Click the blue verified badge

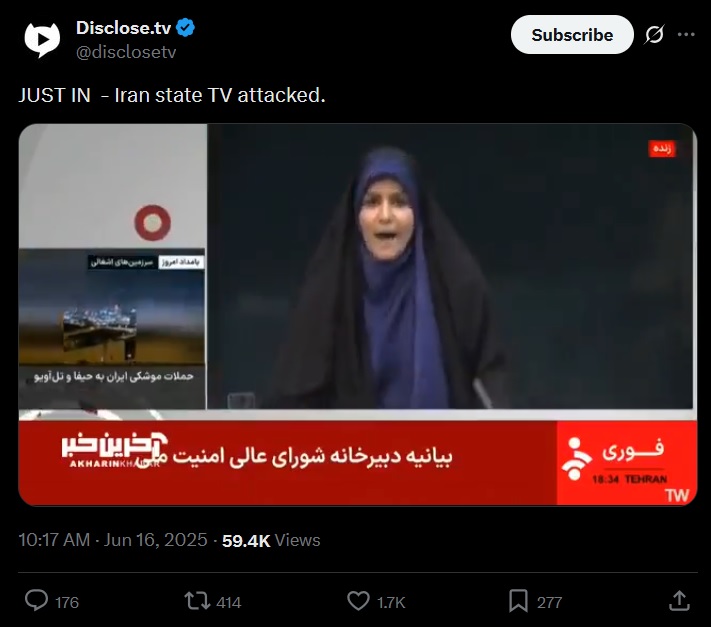(185, 28)
